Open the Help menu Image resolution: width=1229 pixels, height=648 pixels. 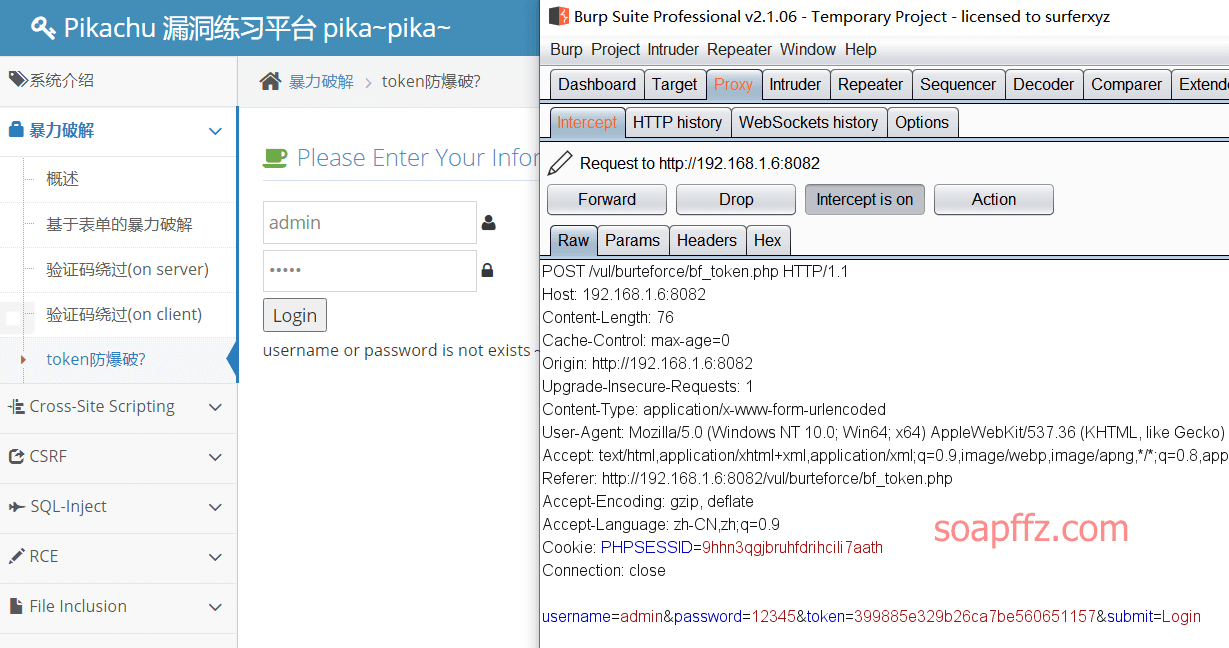tap(860, 49)
